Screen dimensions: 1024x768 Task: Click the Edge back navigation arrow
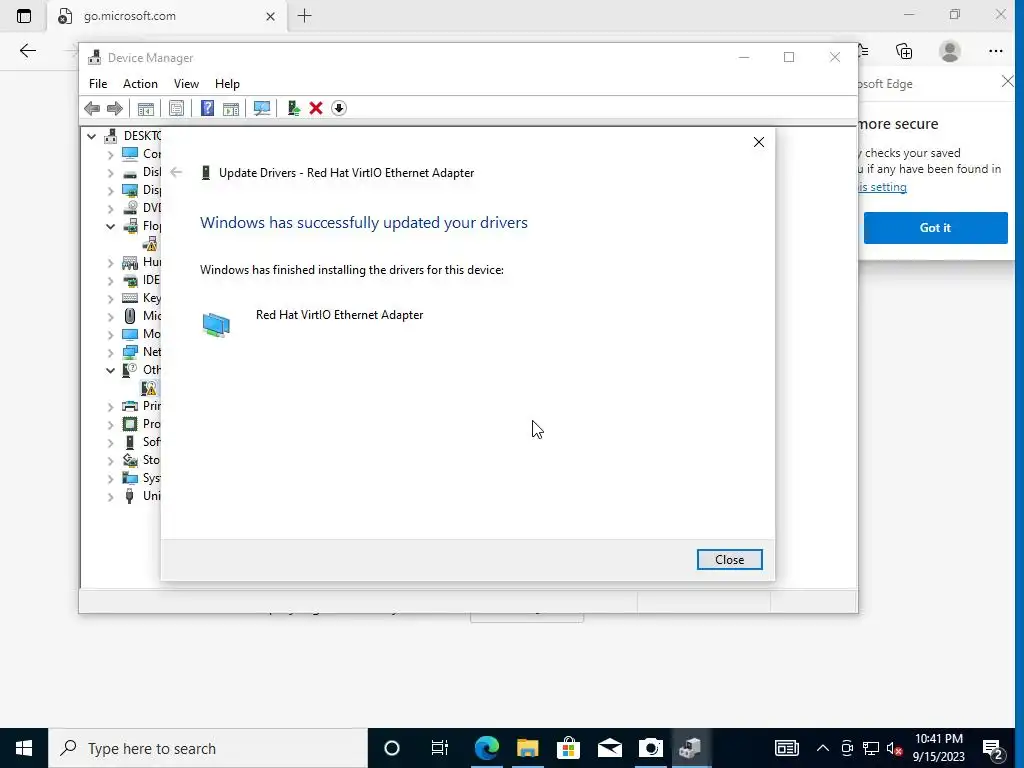(27, 51)
